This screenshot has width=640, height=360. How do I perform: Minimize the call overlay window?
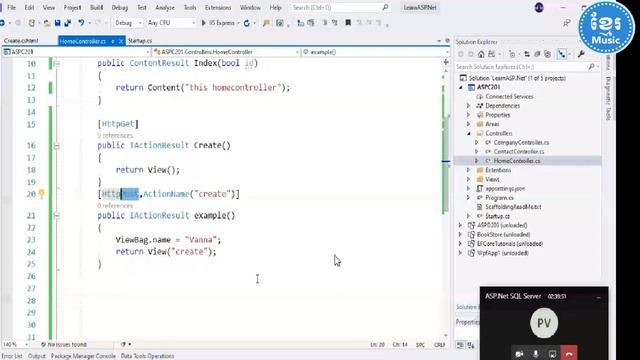[x=598, y=297]
